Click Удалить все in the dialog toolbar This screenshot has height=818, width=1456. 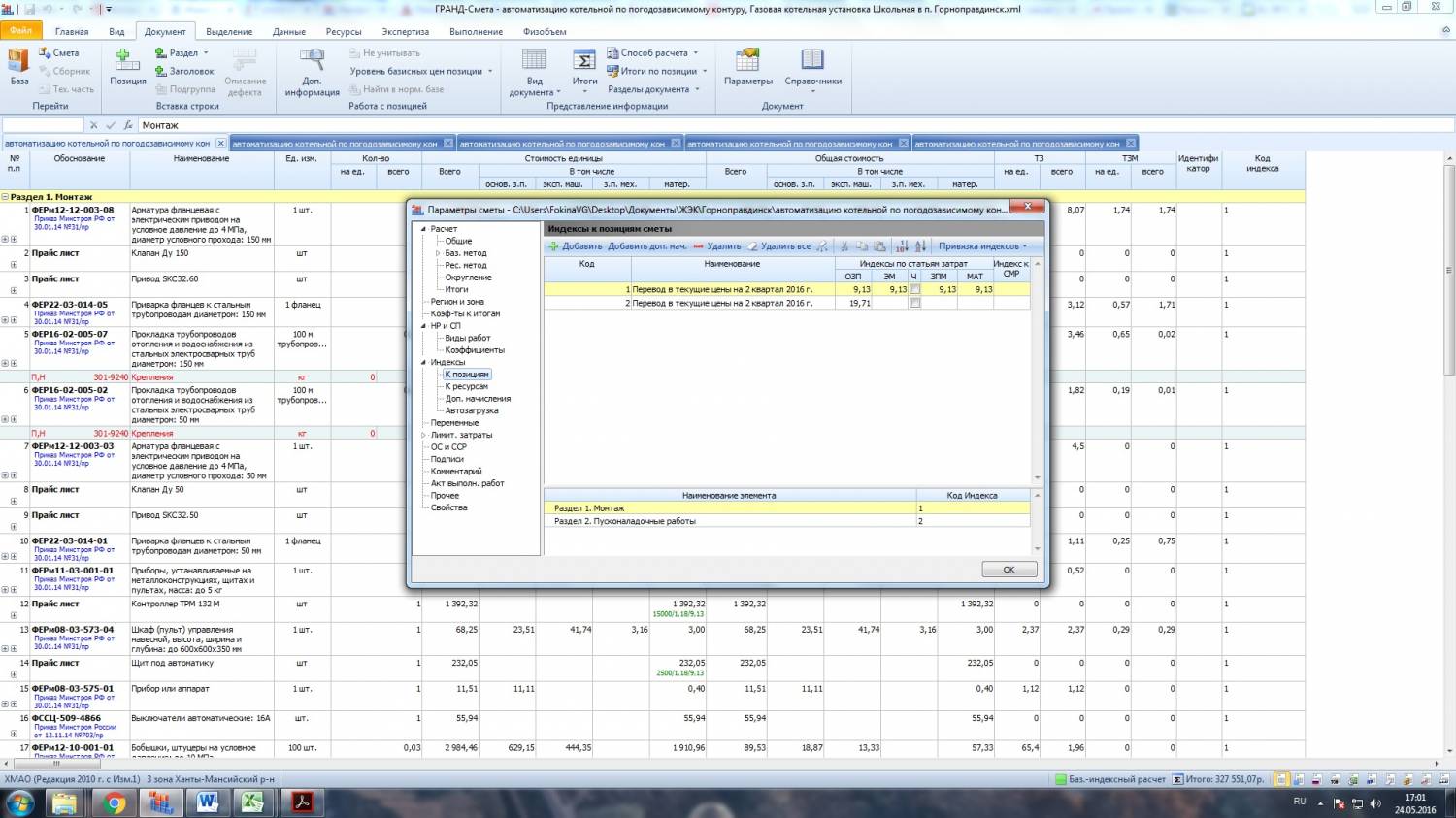pyautogui.click(x=784, y=246)
